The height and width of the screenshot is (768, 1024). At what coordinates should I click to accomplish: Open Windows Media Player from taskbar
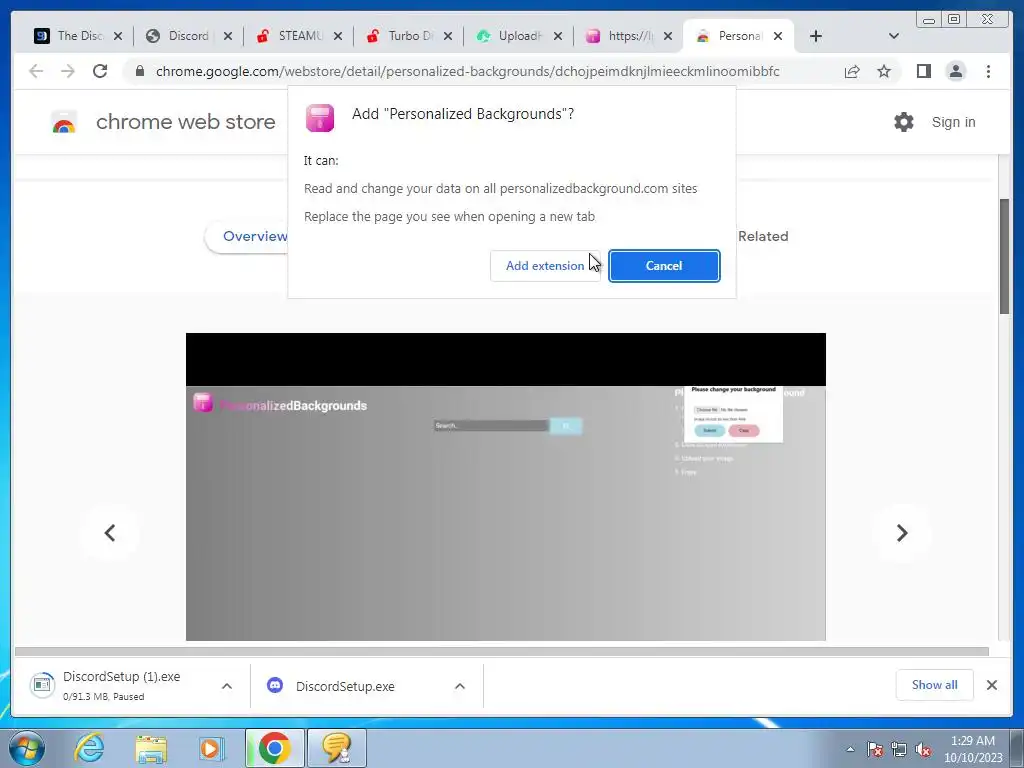pos(211,748)
